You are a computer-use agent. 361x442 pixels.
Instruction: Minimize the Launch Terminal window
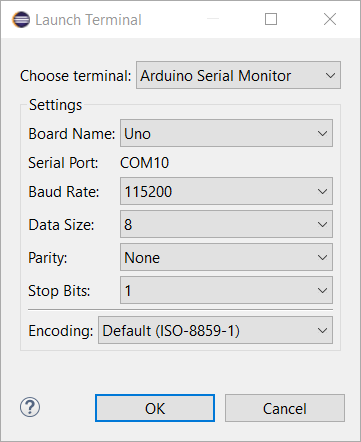click(x=213, y=19)
